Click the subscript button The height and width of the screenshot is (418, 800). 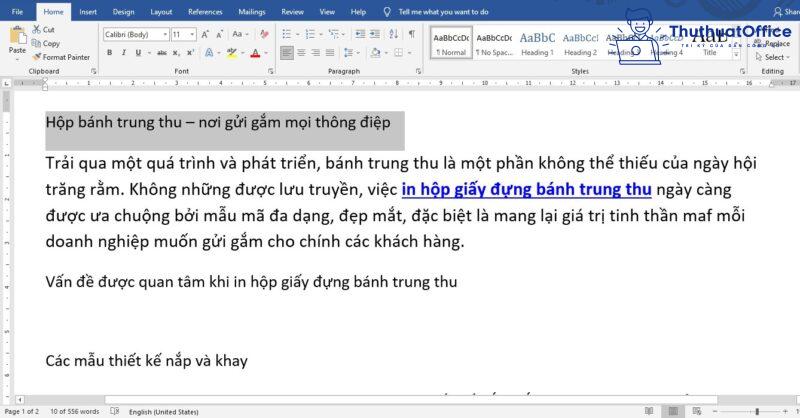[x=176, y=53]
